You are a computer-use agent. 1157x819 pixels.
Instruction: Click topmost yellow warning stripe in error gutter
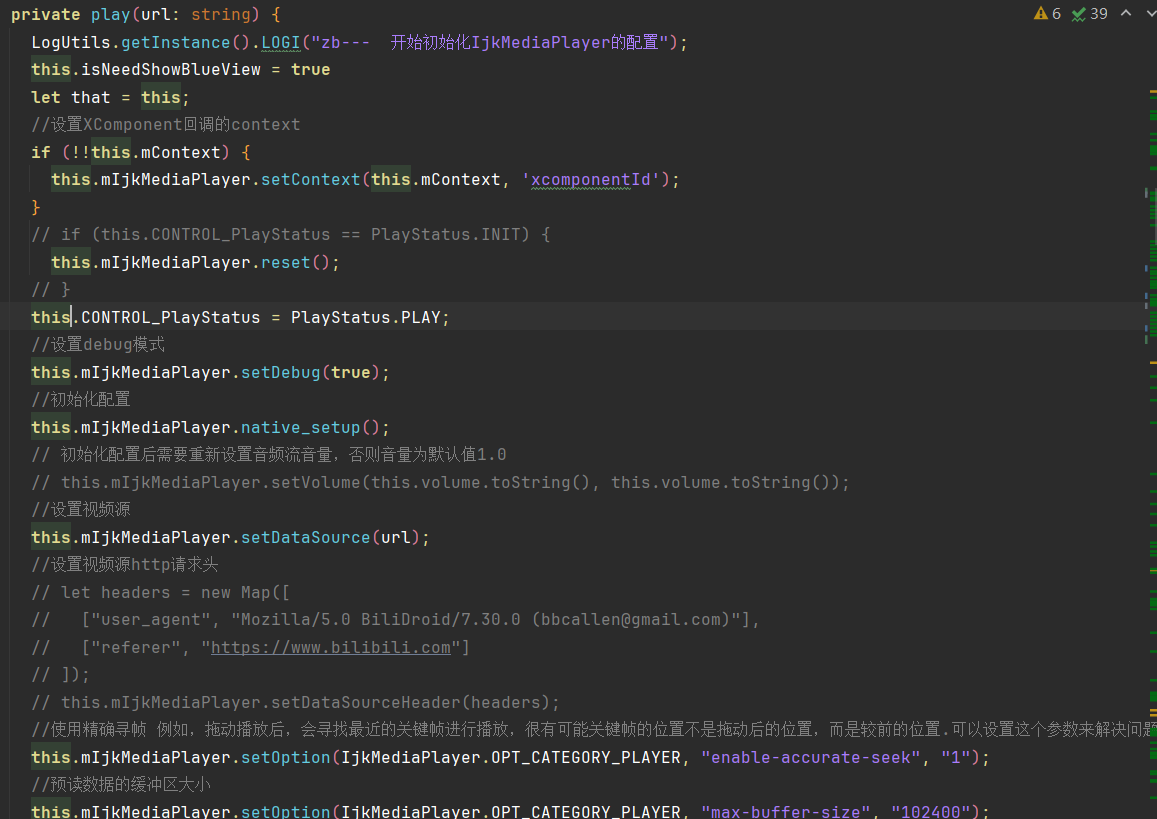coord(1152,91)
